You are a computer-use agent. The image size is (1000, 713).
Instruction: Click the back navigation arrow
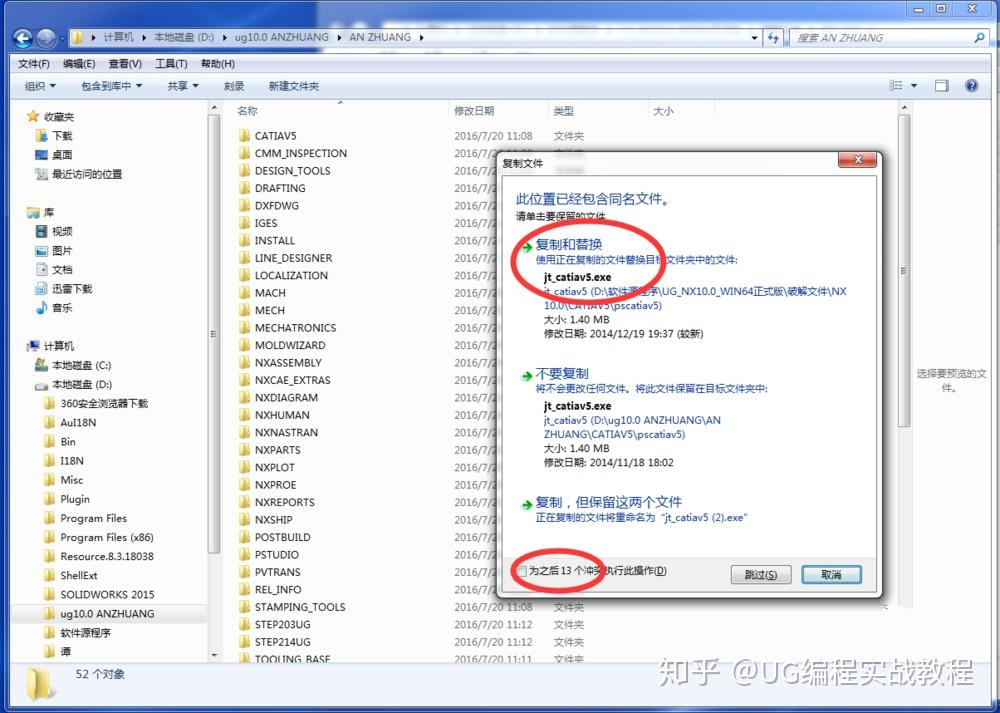22,37
